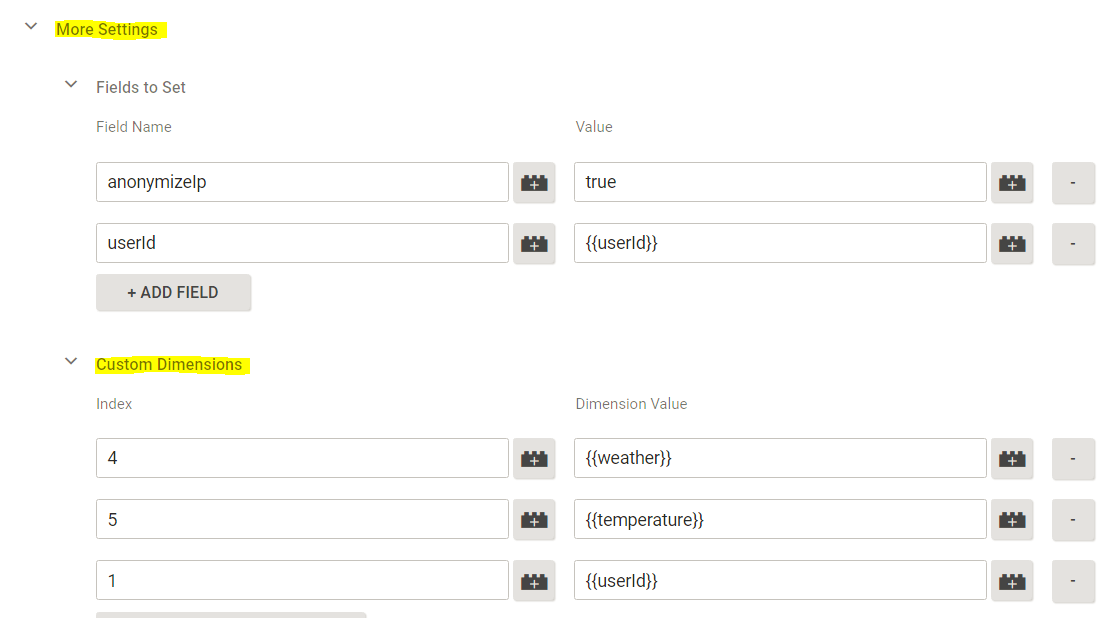Click the anonymizeIp field name input
This screenshot has height=618, width=1108.
coord(302,183)
